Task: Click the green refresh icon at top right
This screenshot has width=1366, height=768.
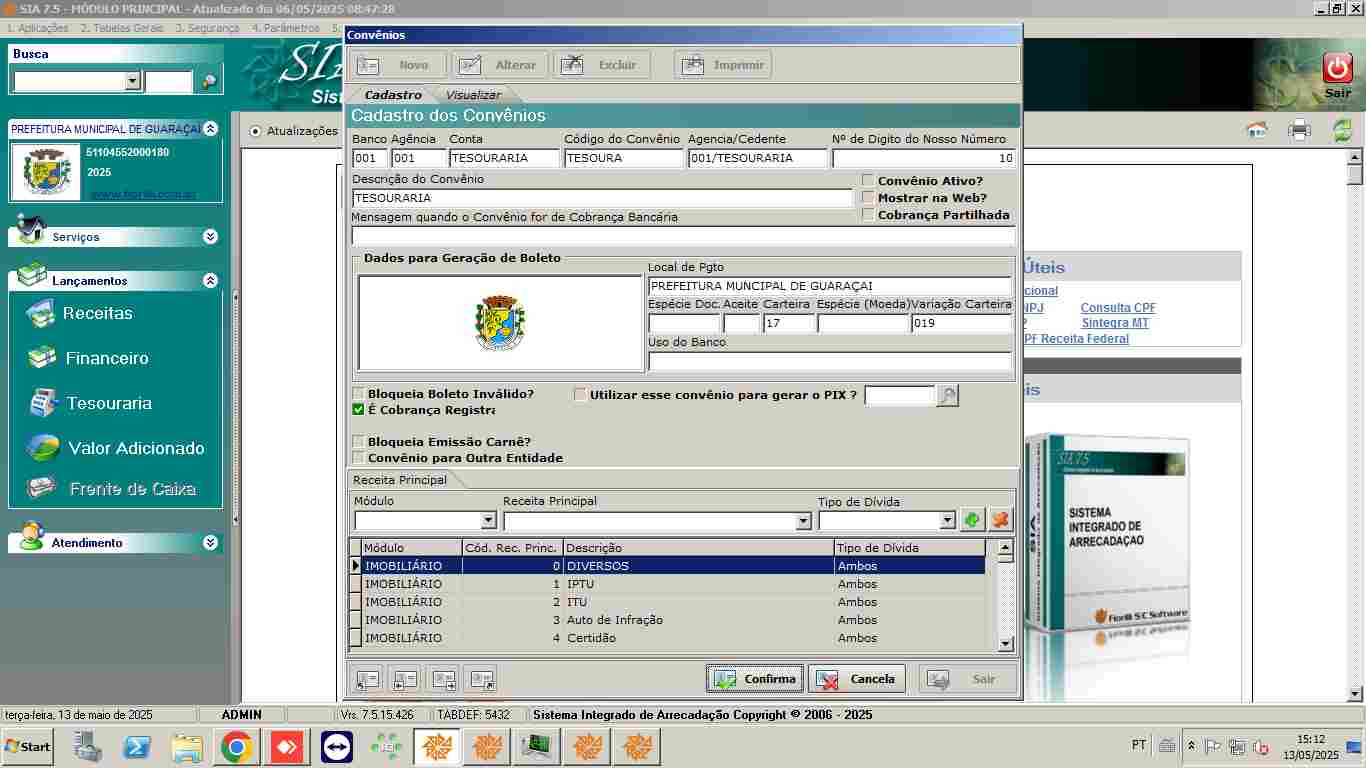Action: [x=1342, y=130]
